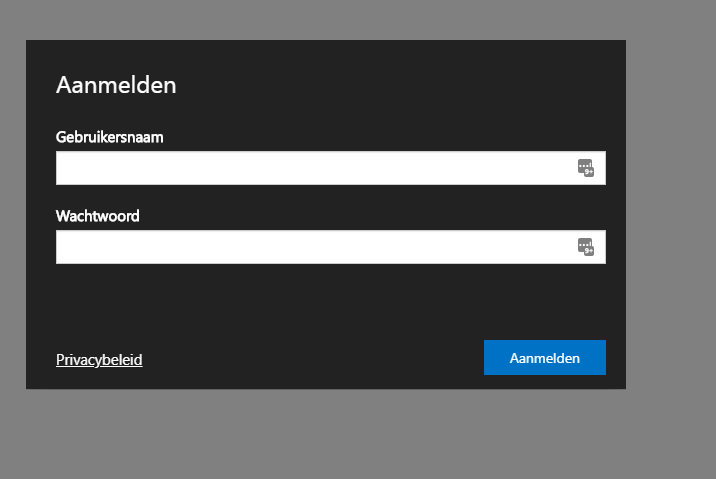Click empty dark area above Privacybeleid link
Screen dimensions: 716x479
(x=183, y=306)
